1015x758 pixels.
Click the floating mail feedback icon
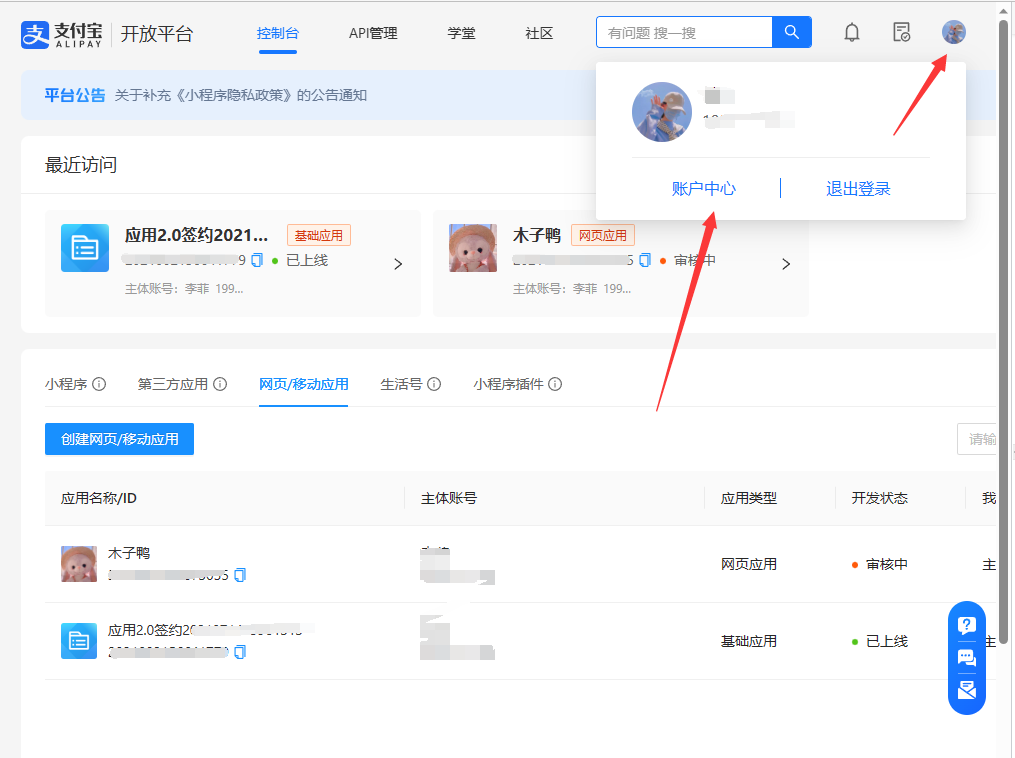point(966,690)
